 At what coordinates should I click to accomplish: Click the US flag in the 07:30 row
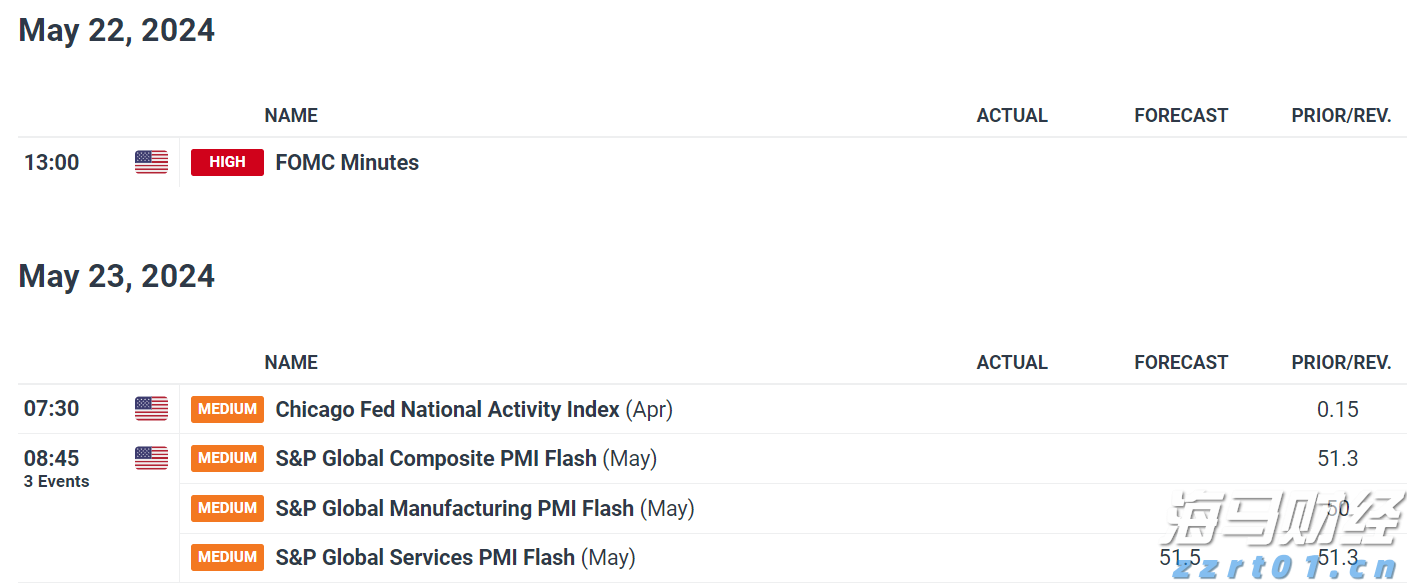151,408
